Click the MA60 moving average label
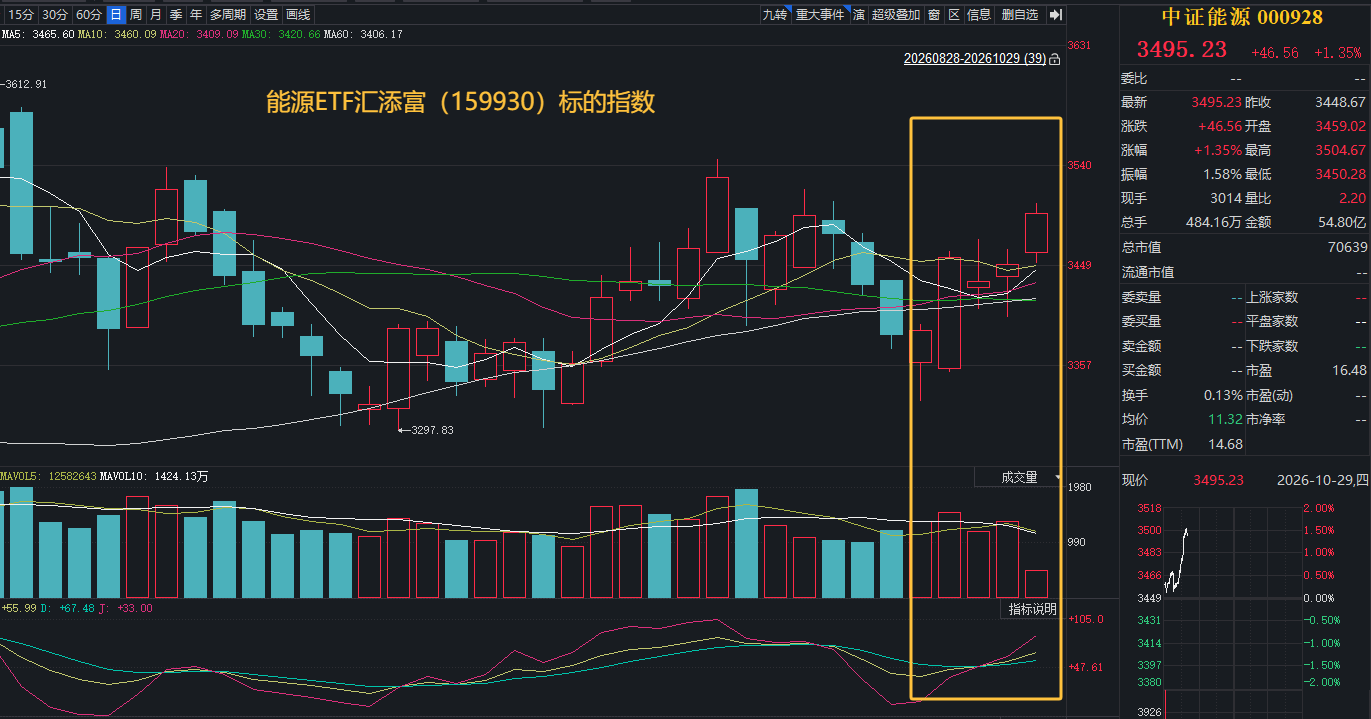Viewport: 1371px width, 719px height. (x=364, y=34)
